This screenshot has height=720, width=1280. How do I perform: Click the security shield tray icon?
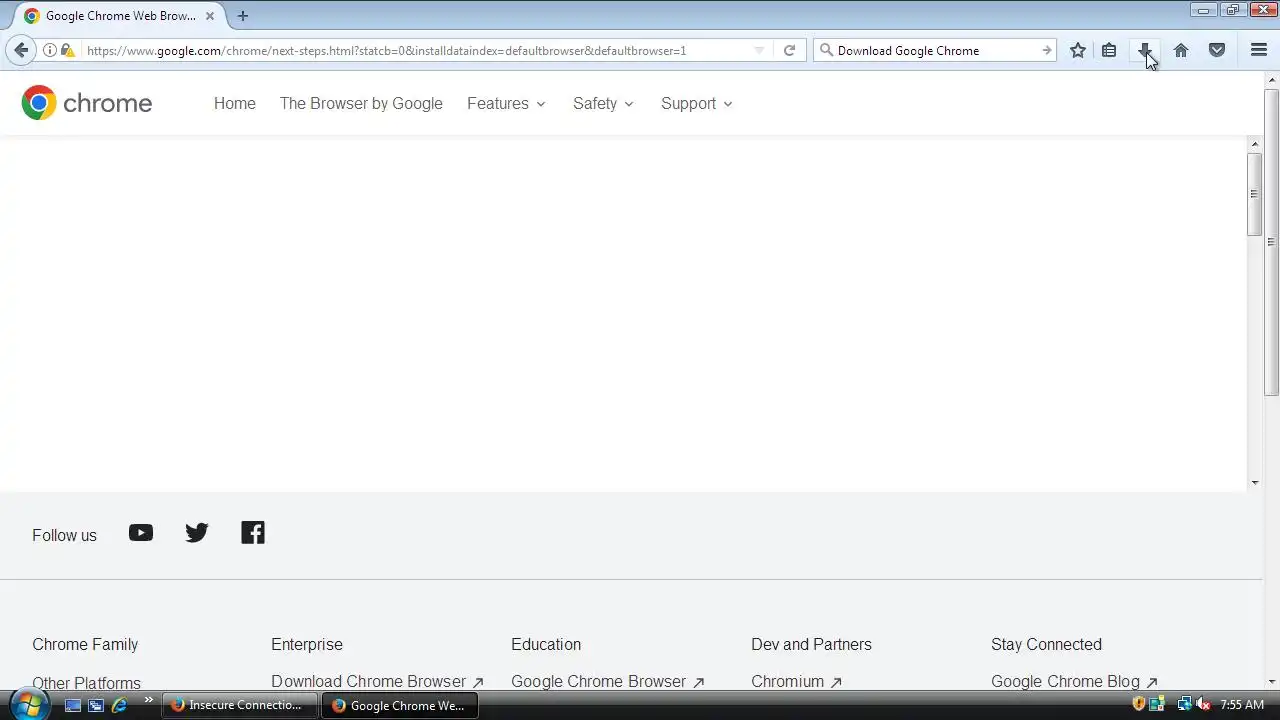1138,705
